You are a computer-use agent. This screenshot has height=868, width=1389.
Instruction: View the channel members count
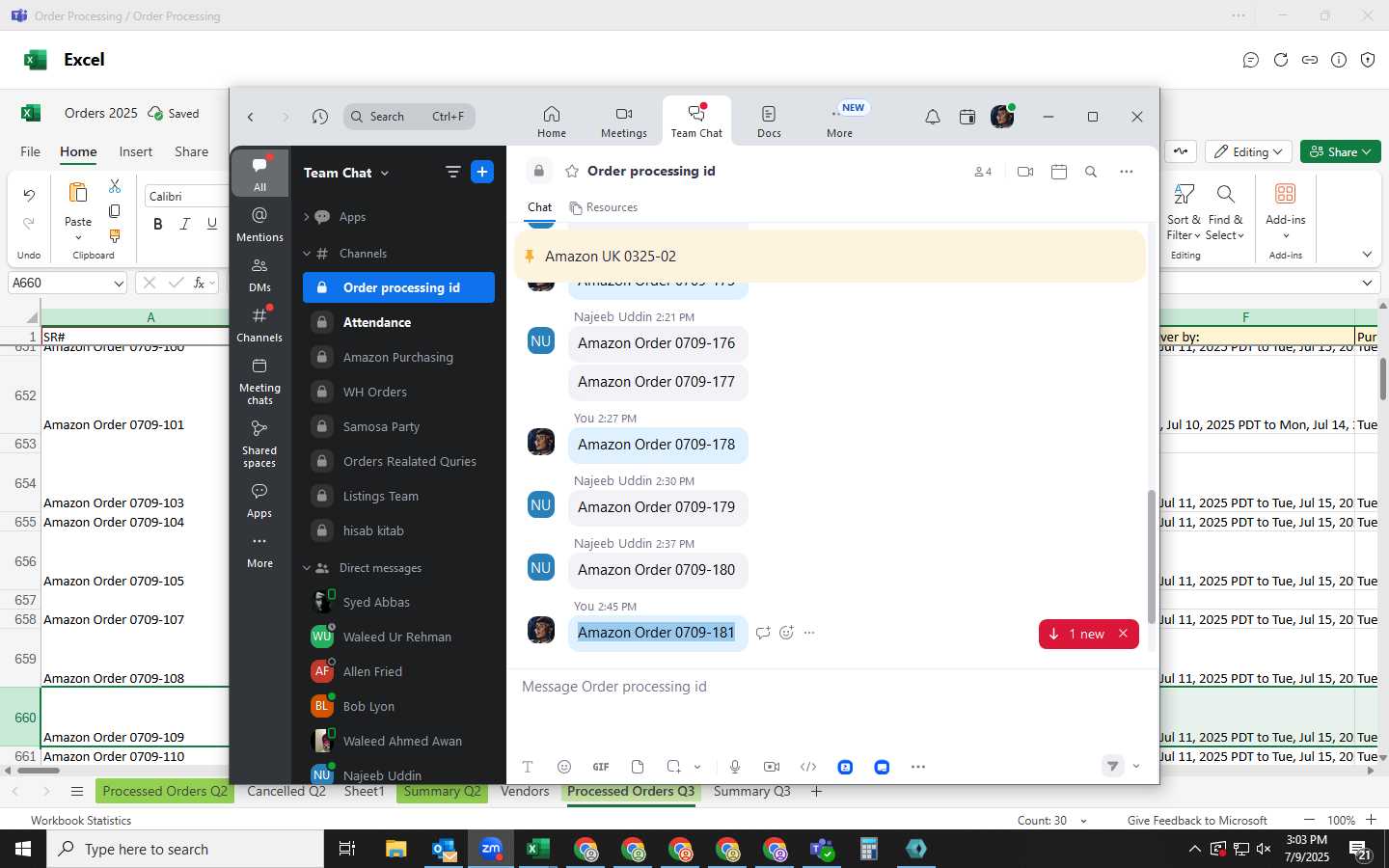point(983,172)
